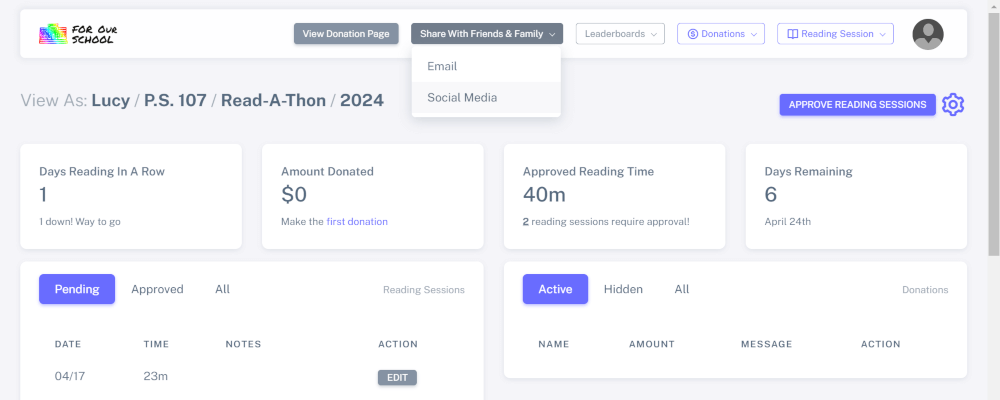
Task: Edit the 04/17 reading session
Action: 397,377
